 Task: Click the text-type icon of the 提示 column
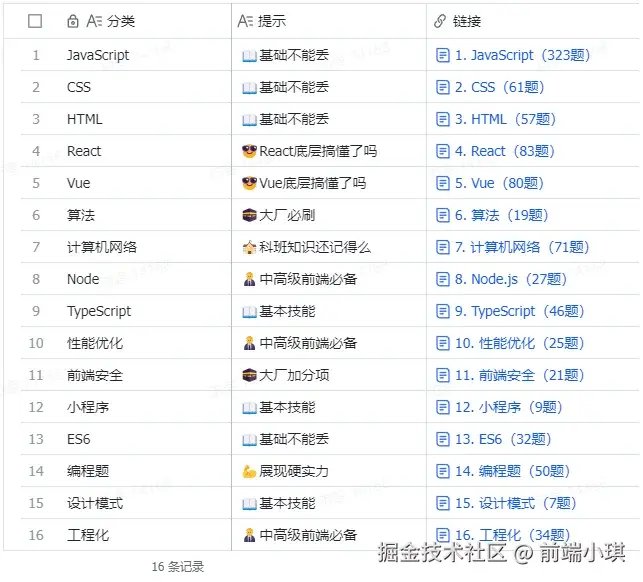coord(245,21)
